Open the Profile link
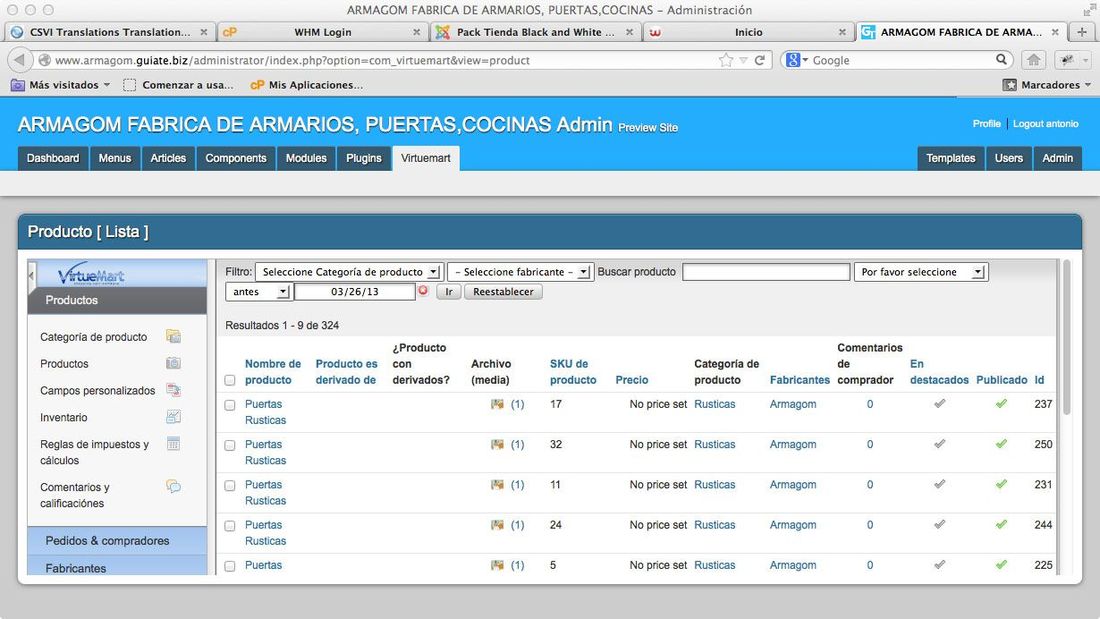 (986, 124)
